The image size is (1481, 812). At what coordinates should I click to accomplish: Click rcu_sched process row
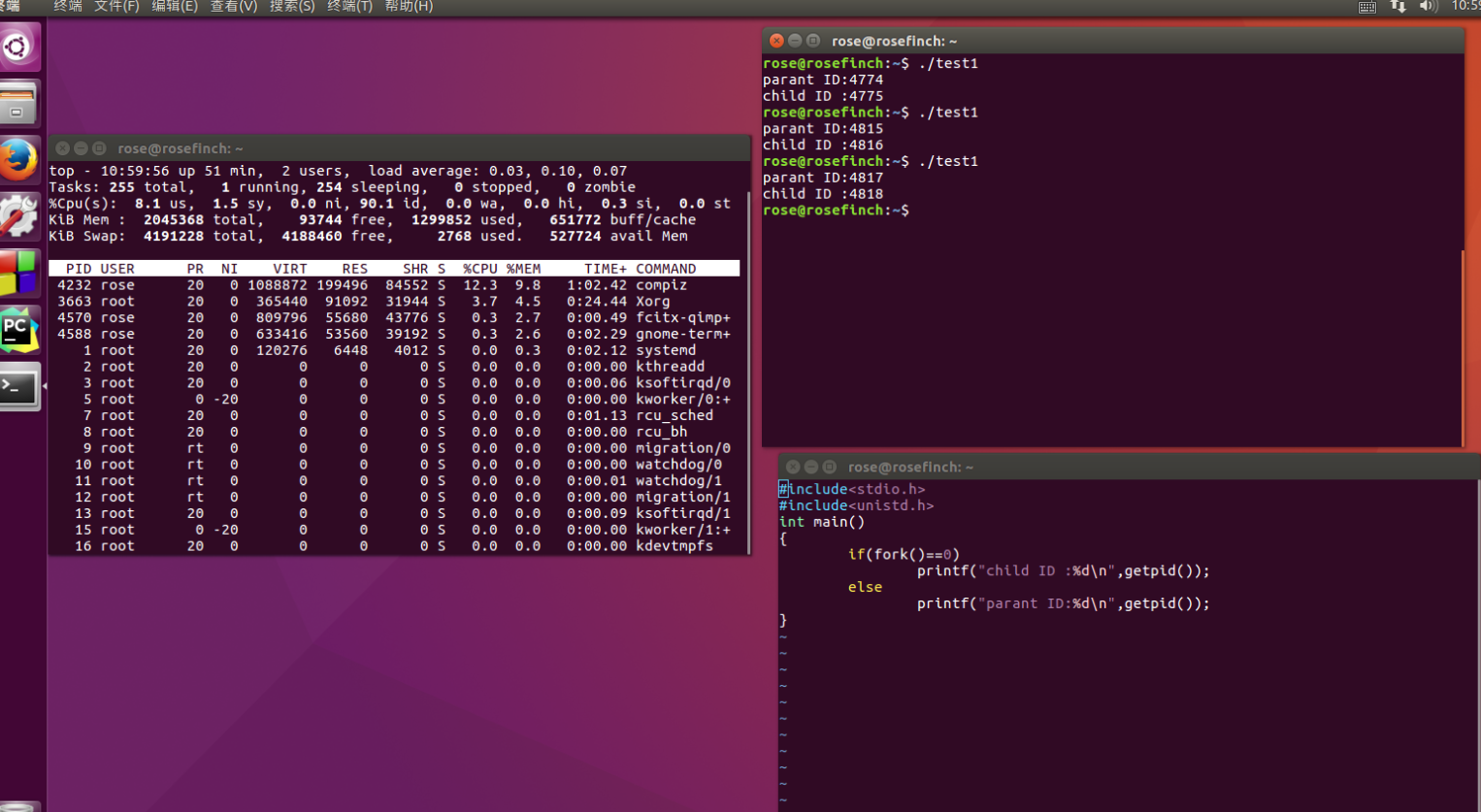394,415
